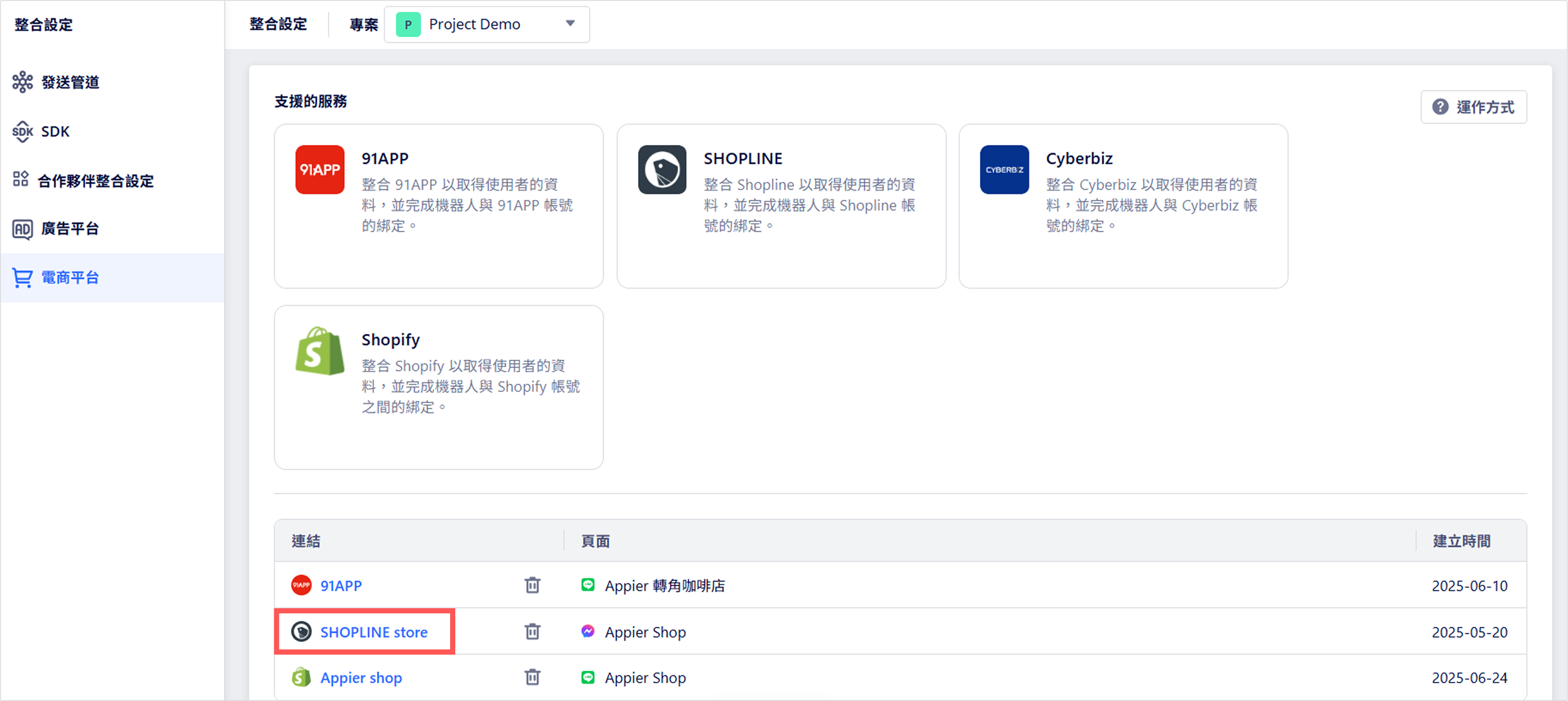Viewport: 1568px width, 701px height.
Task: Click the 運作方式 help button
Action: point(1473,107)
